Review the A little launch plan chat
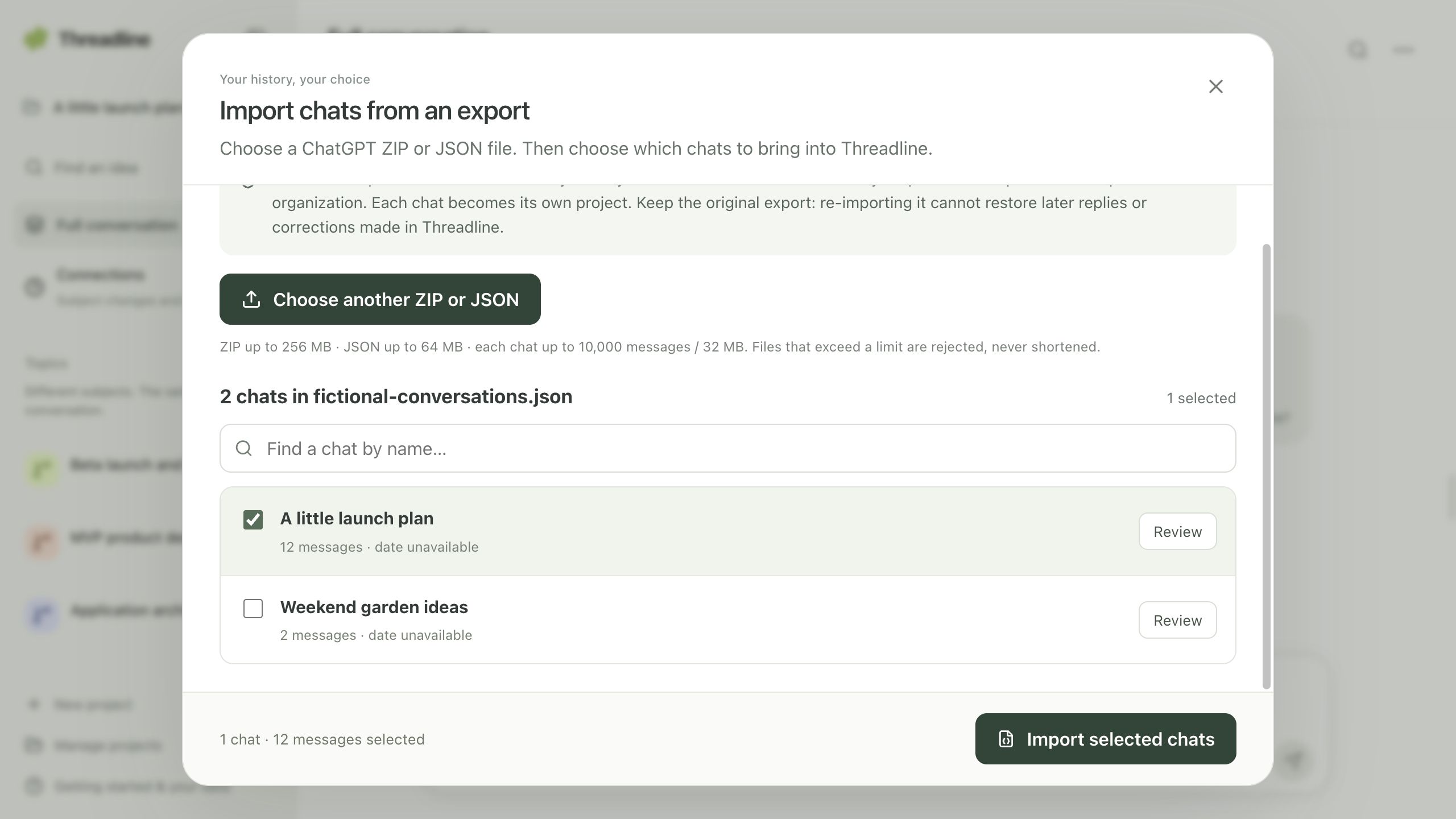Screen dimensions: 1456x819 1177,531
